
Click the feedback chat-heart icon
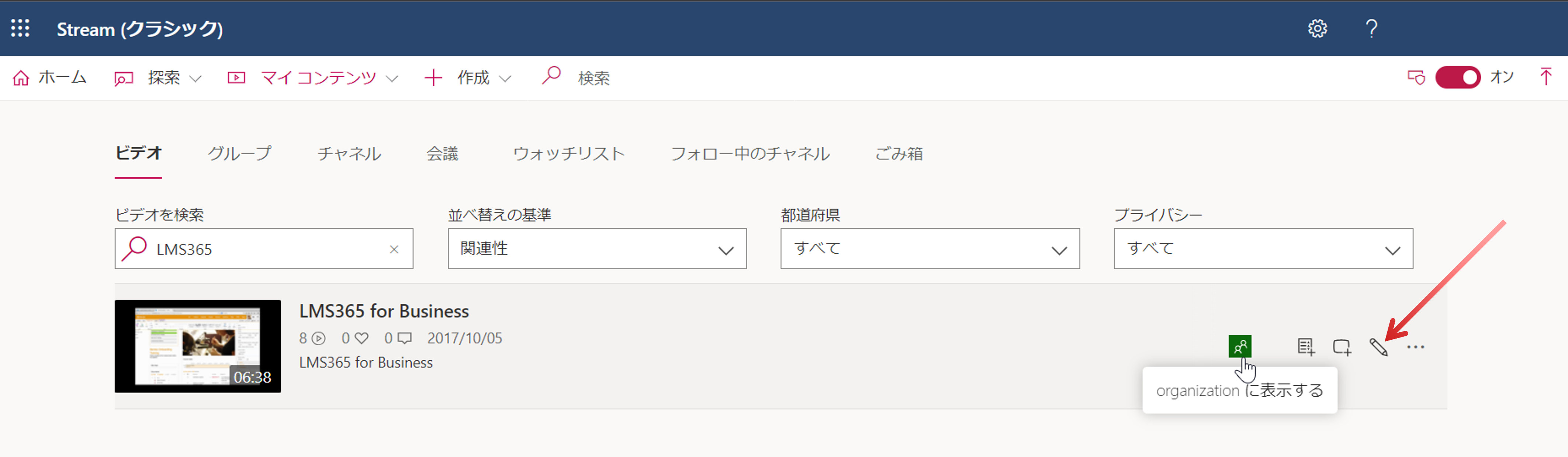click(x=1416, y=77)
